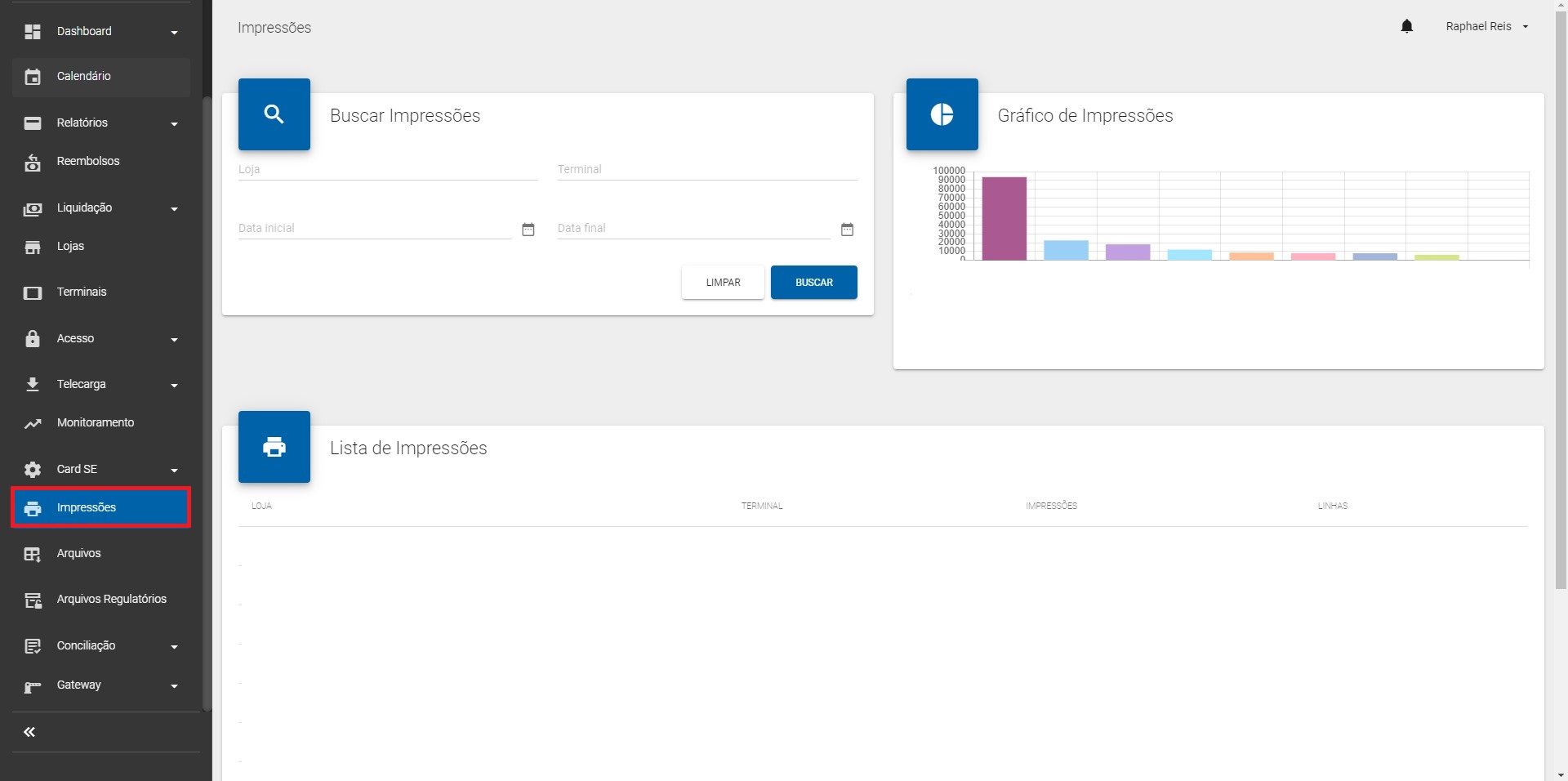Click the Calendário icon in sidebar
Screen dimensions: 1568x781
(33, 77)
